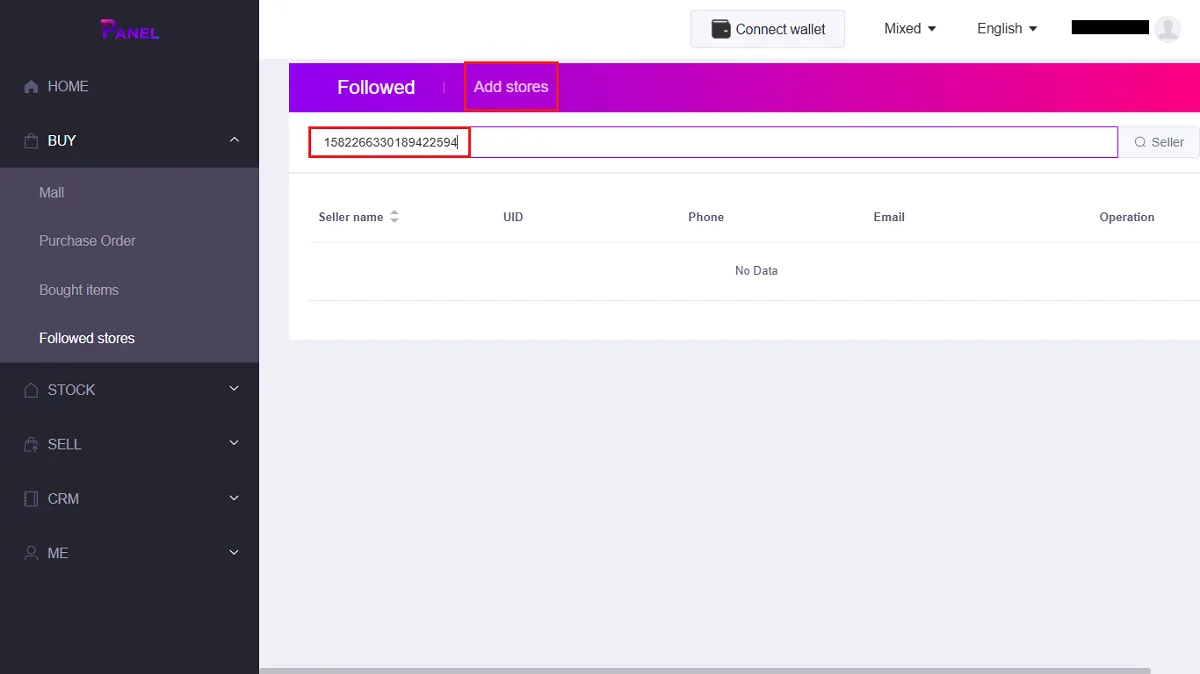Open the English language dropdown

coord(1006,29)
